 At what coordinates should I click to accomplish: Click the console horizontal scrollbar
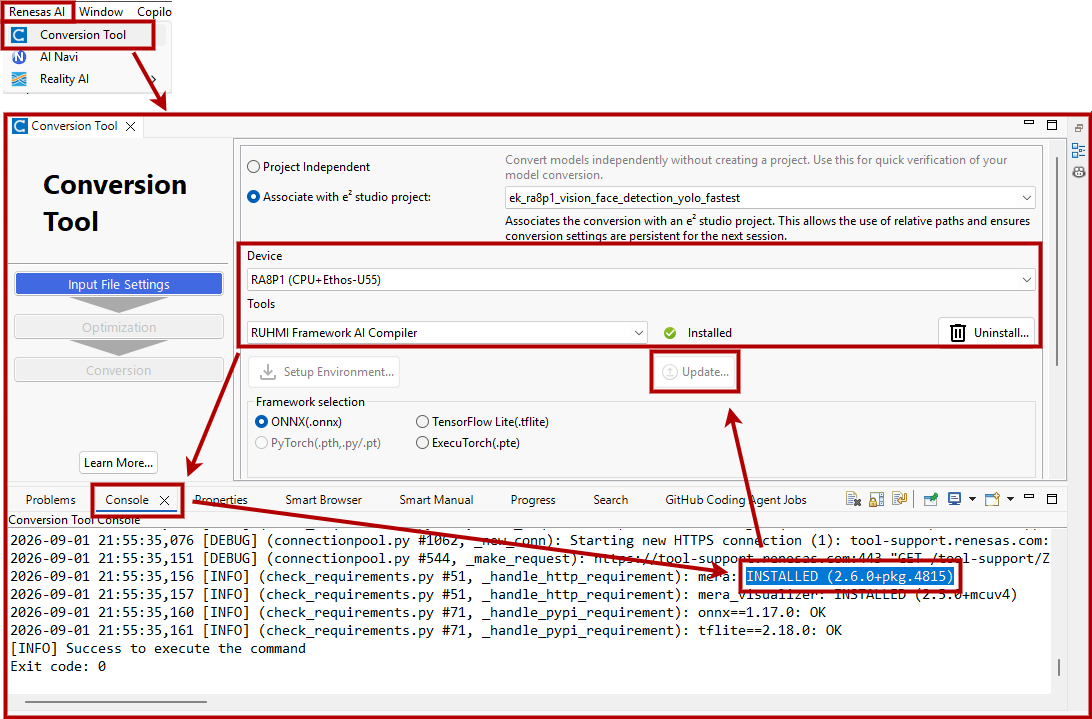click(x=116, y=702)
